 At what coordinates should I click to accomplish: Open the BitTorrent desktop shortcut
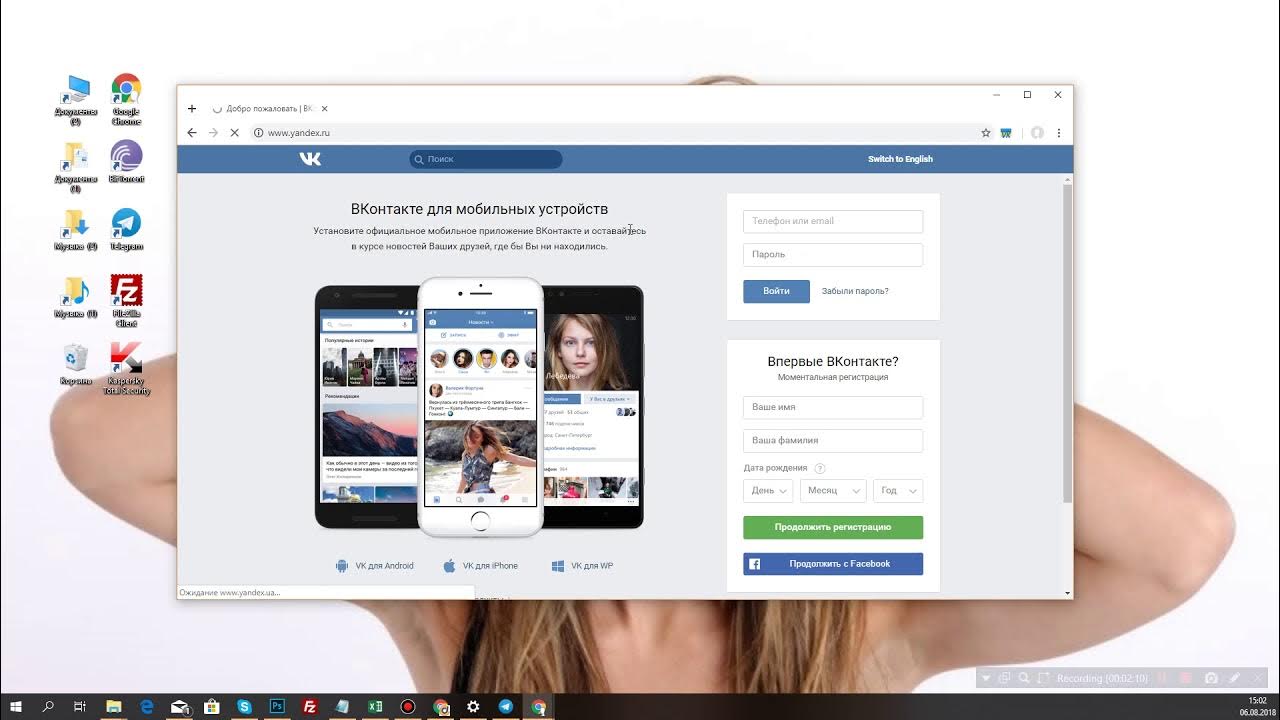coord(126,161)
